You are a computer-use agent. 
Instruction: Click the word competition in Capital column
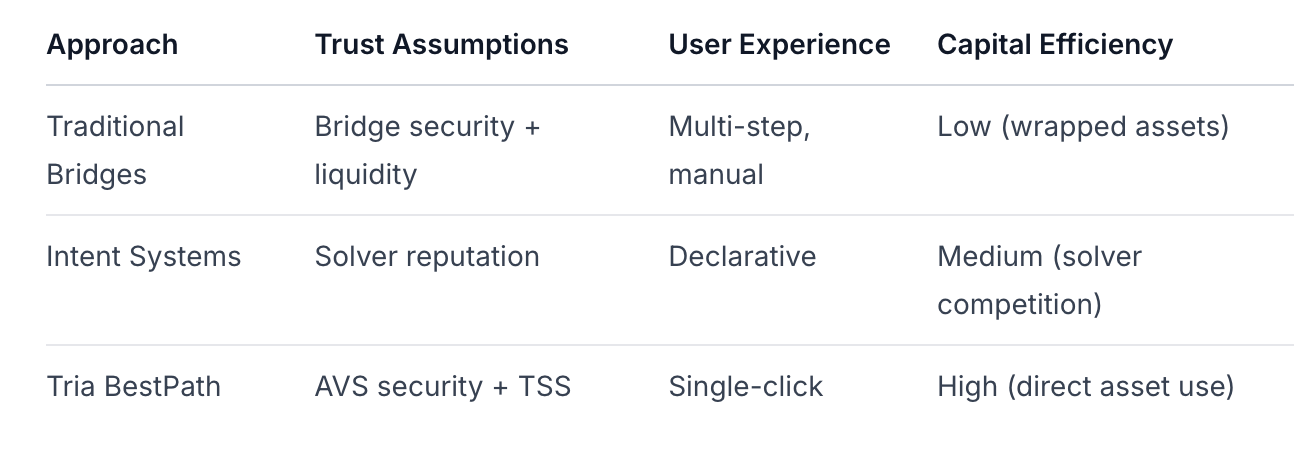pos(1019,304)
